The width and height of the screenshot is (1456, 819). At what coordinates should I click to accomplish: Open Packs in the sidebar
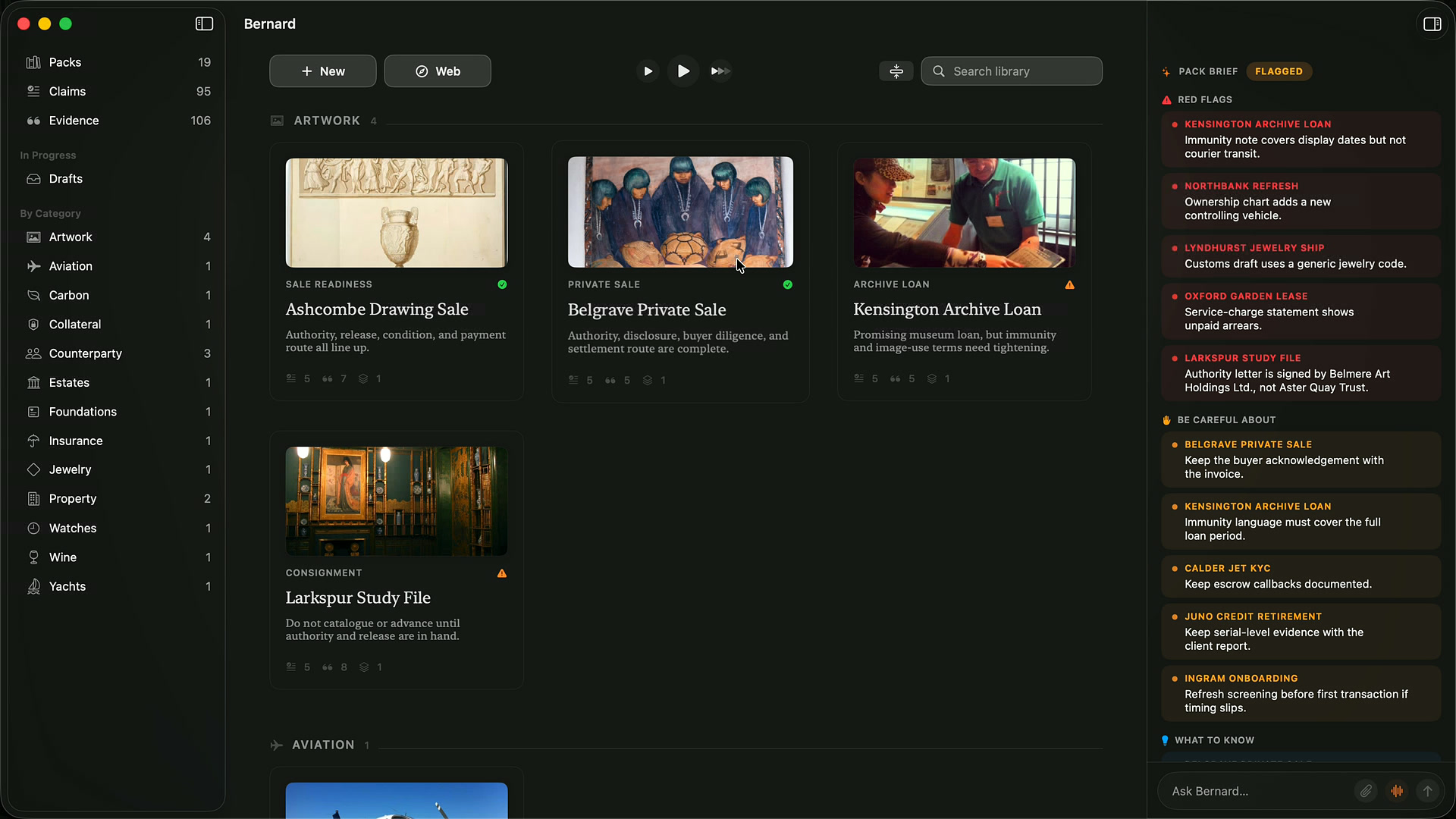[118, 62]
